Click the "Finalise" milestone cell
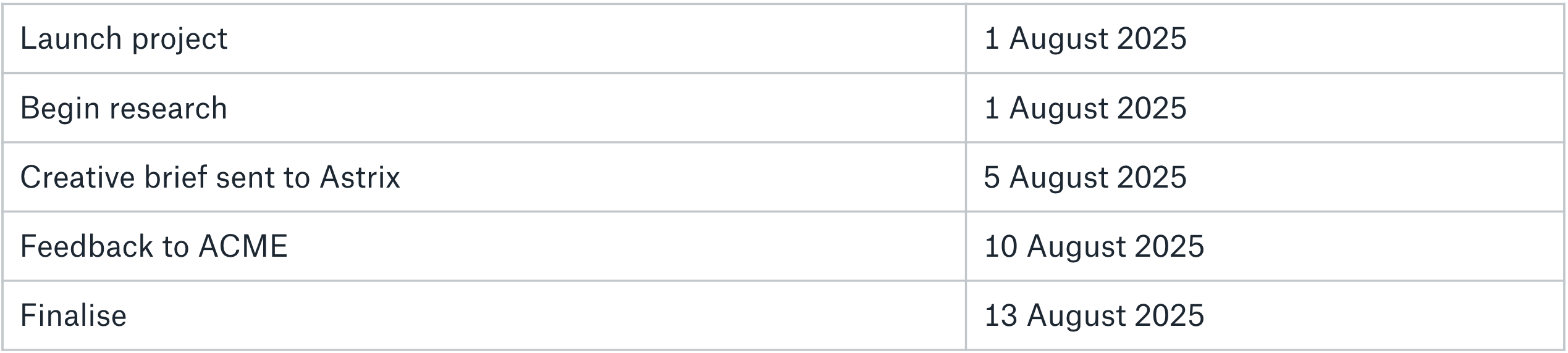Image resolution: width=1568 pixels, height=353 pixels. [484, 315]
